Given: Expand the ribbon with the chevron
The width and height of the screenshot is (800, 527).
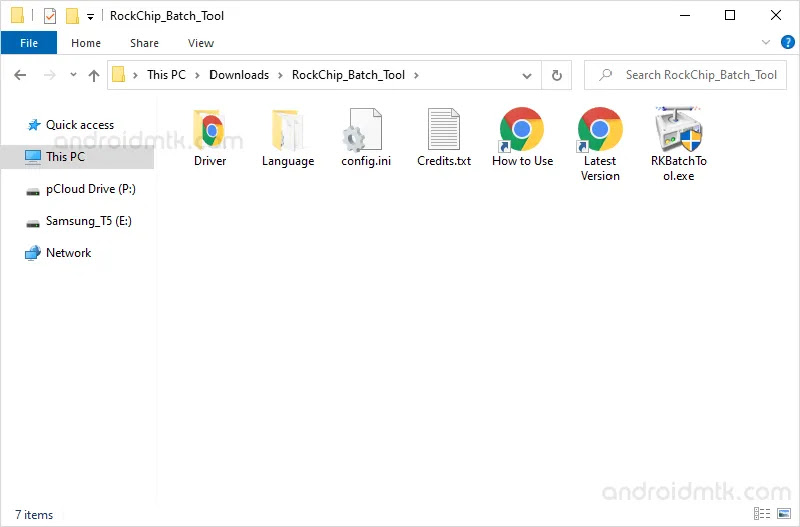Looking at the screenshot, I should click(765, 42).
